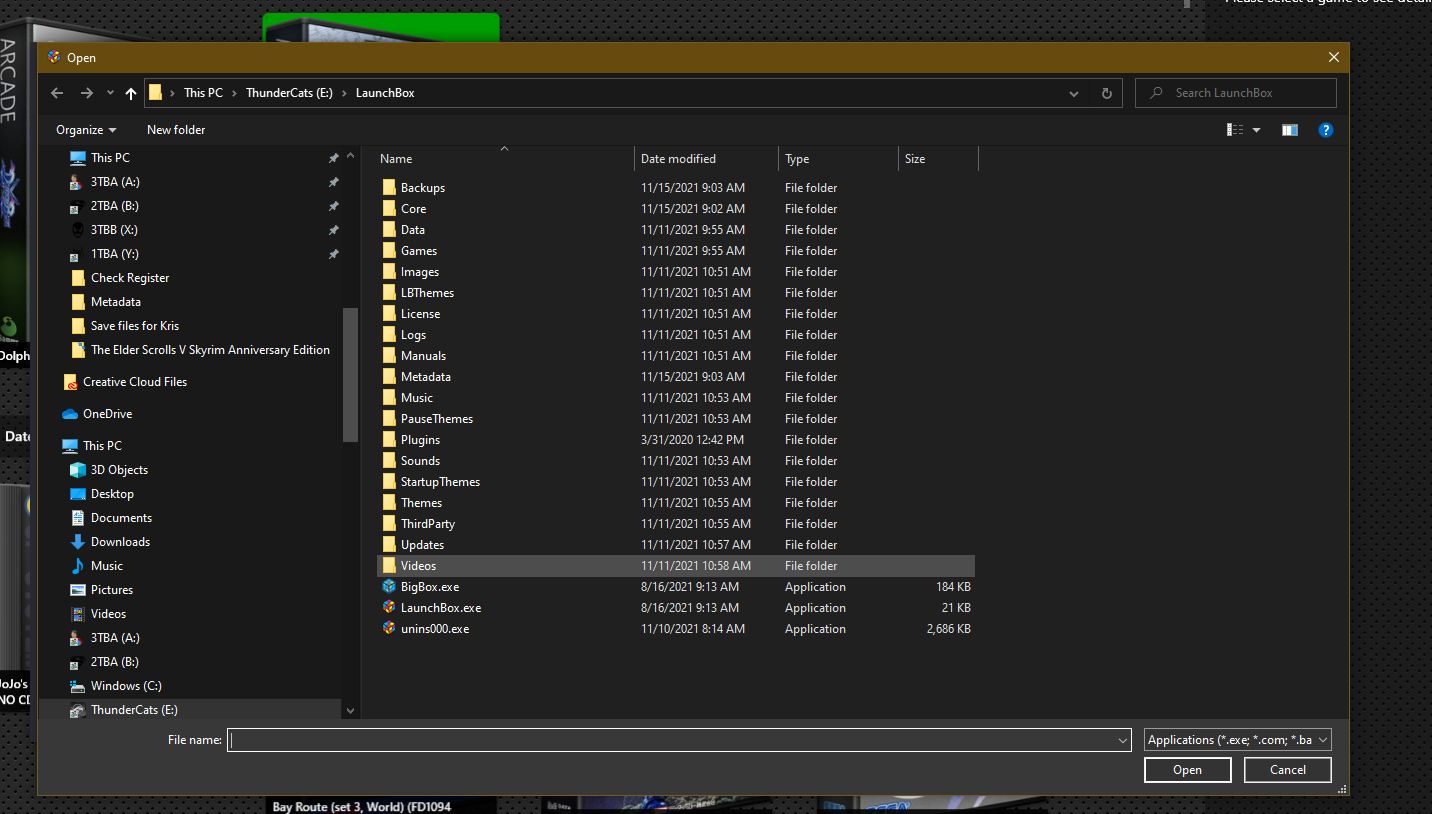Click the Forward navigation arrow
Viewport: 1432px width, 814px height.
click(87, 93)
